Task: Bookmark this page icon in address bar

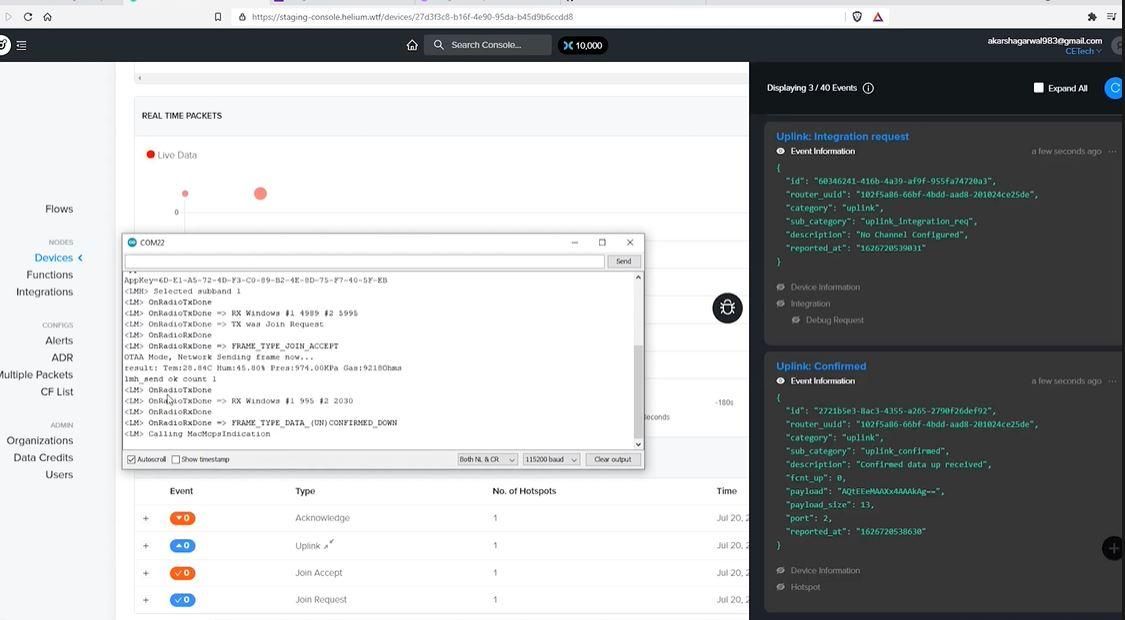Action: (218, 17)
